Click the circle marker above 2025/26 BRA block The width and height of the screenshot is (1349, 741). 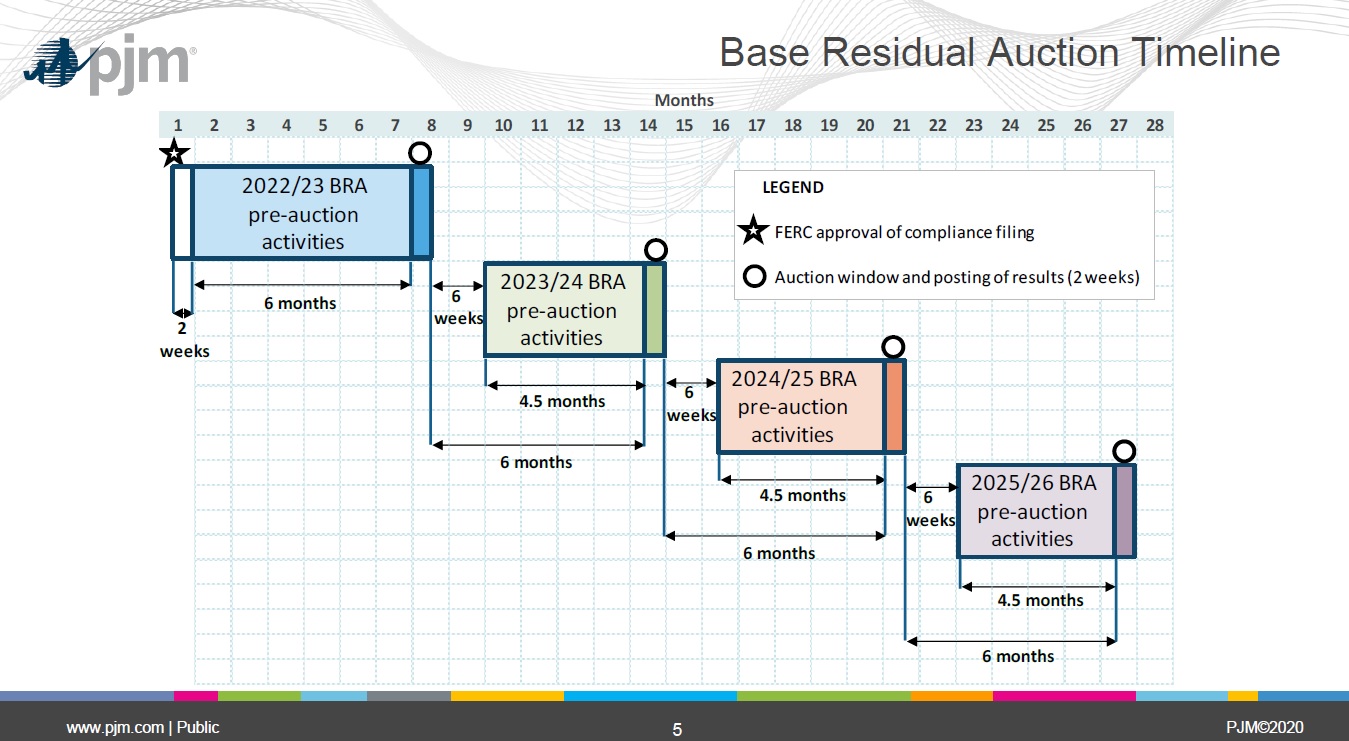click(x=1124, y=450)
